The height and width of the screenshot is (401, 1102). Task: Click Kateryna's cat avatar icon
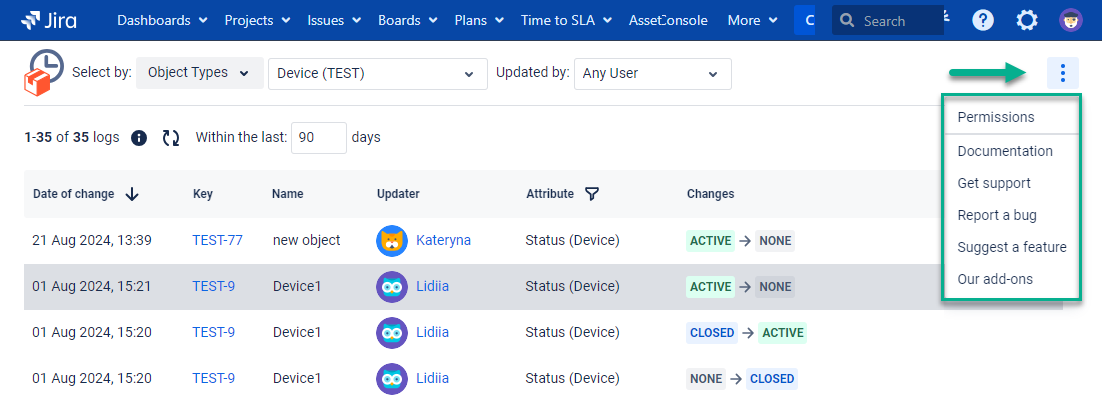392,241
